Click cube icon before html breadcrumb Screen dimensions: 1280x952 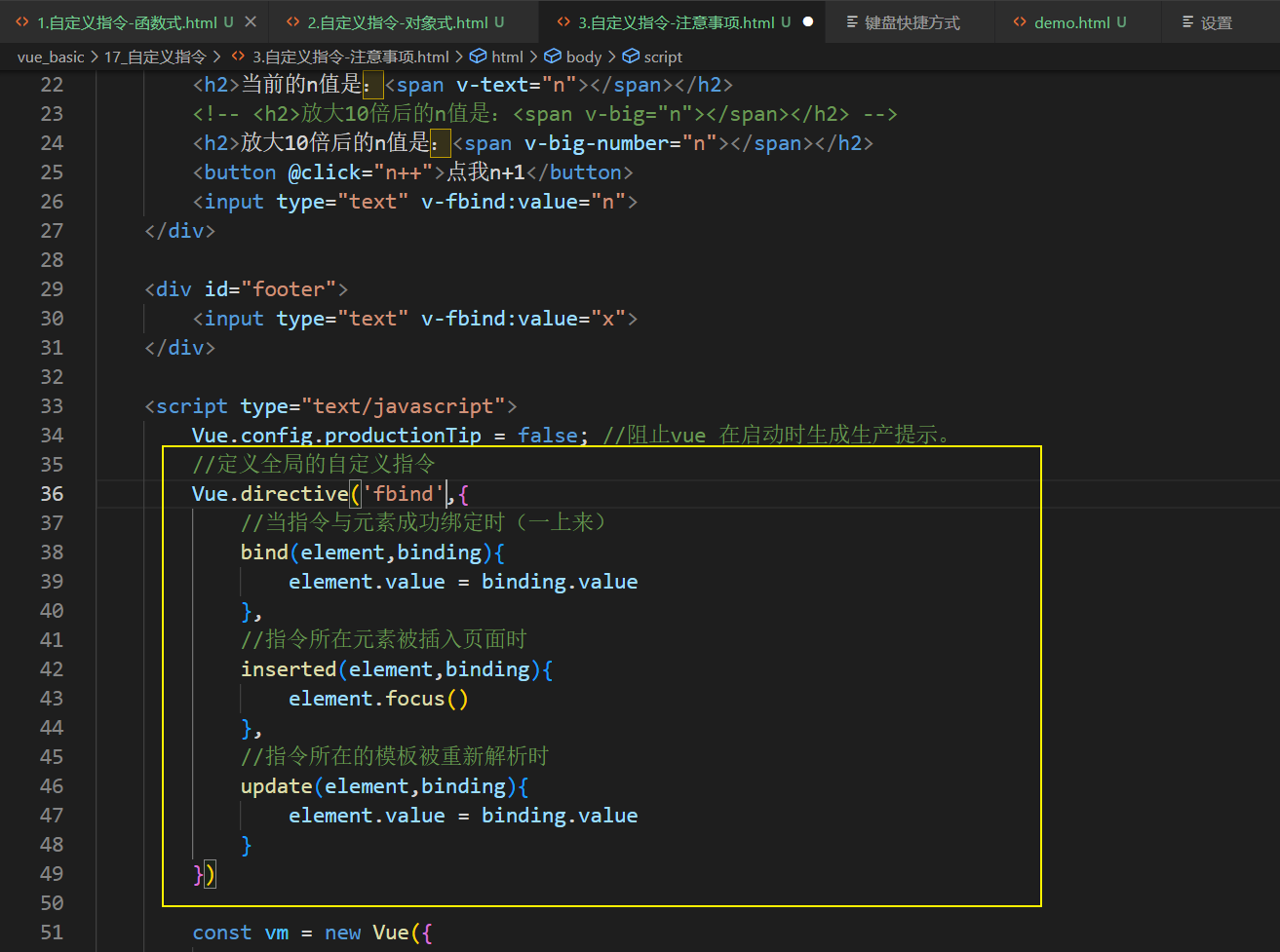pyautogui.click(x=478, y=57)
